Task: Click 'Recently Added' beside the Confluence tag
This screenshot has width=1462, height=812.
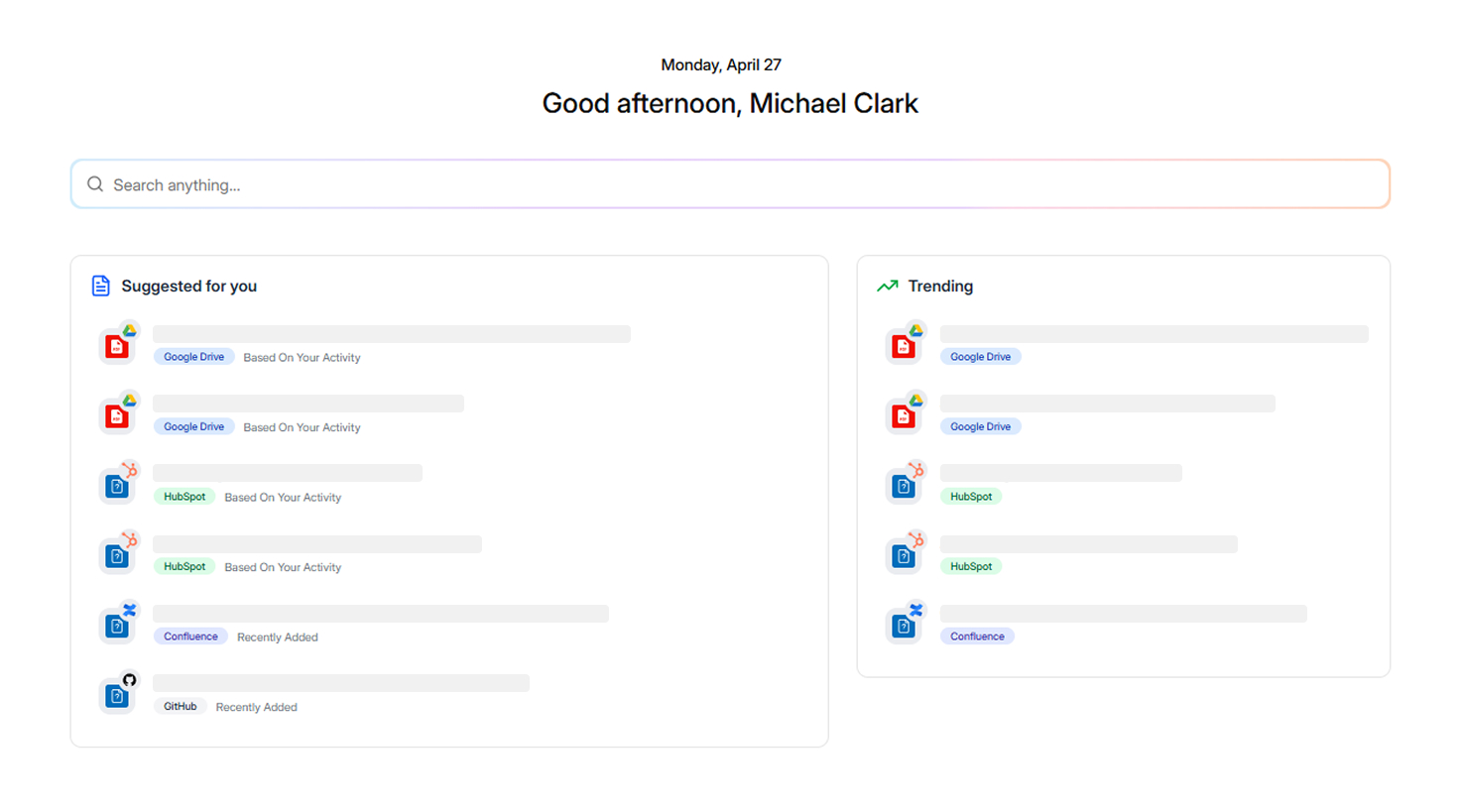Action: tap(278, 638)
